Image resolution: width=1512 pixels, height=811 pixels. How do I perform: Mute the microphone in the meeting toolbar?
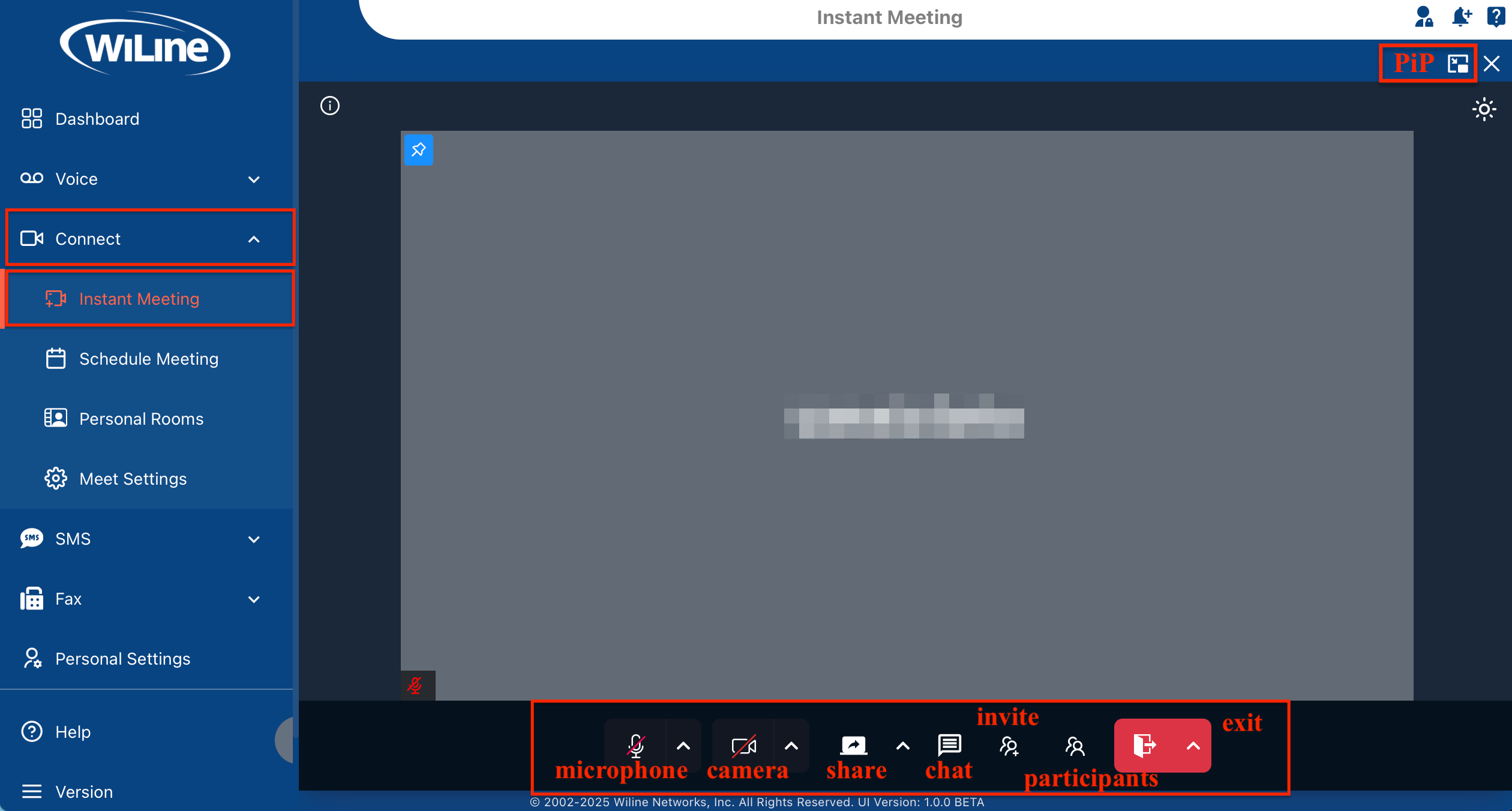635,746
